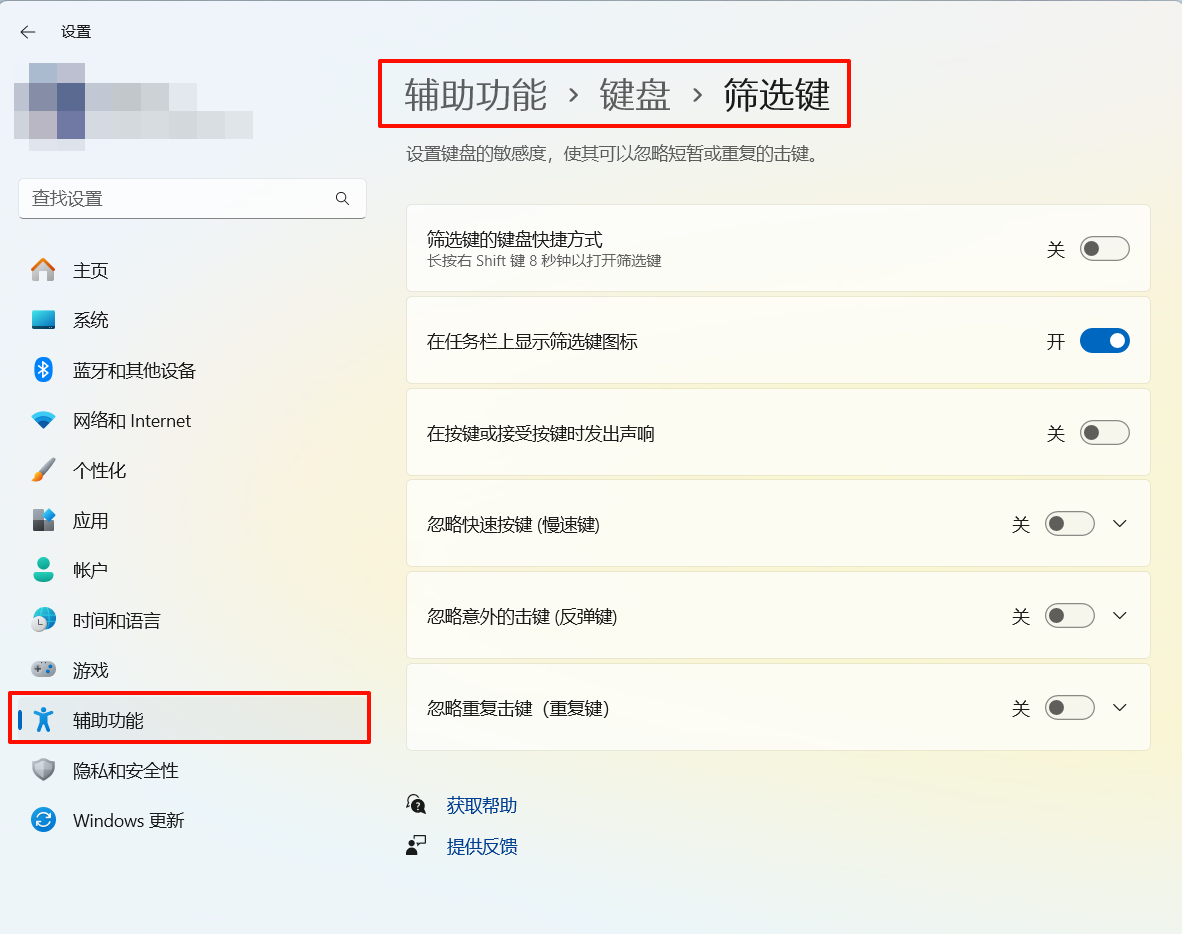Go to 辅助功能 breadcrumb
The width and height of the screenshot is (1182, 934).
476,95
